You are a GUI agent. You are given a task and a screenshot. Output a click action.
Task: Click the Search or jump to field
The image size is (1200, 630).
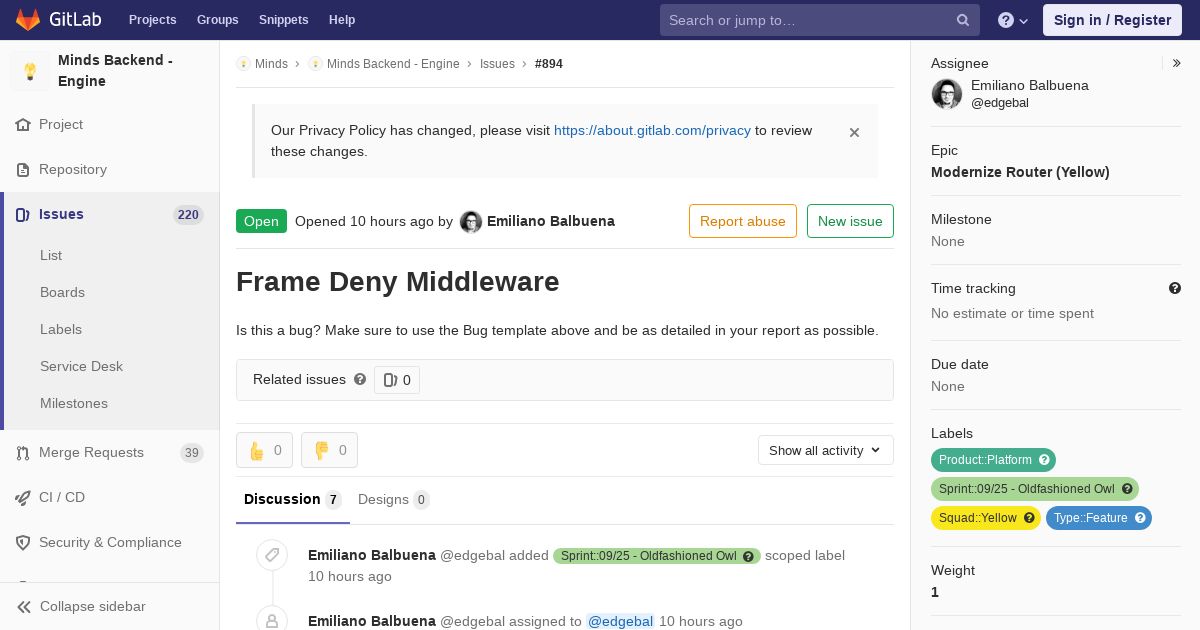[x=820, y=20]
